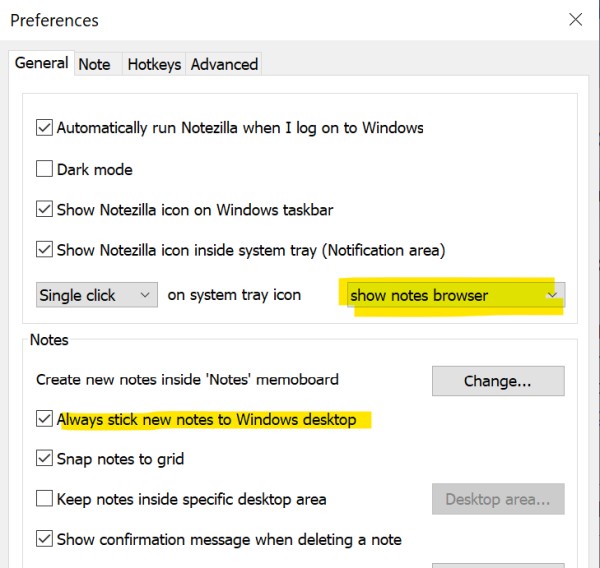This screenshot has height=568, width=600.
Task: Uncheck Snap notes to grid
Action: (44, 459)
